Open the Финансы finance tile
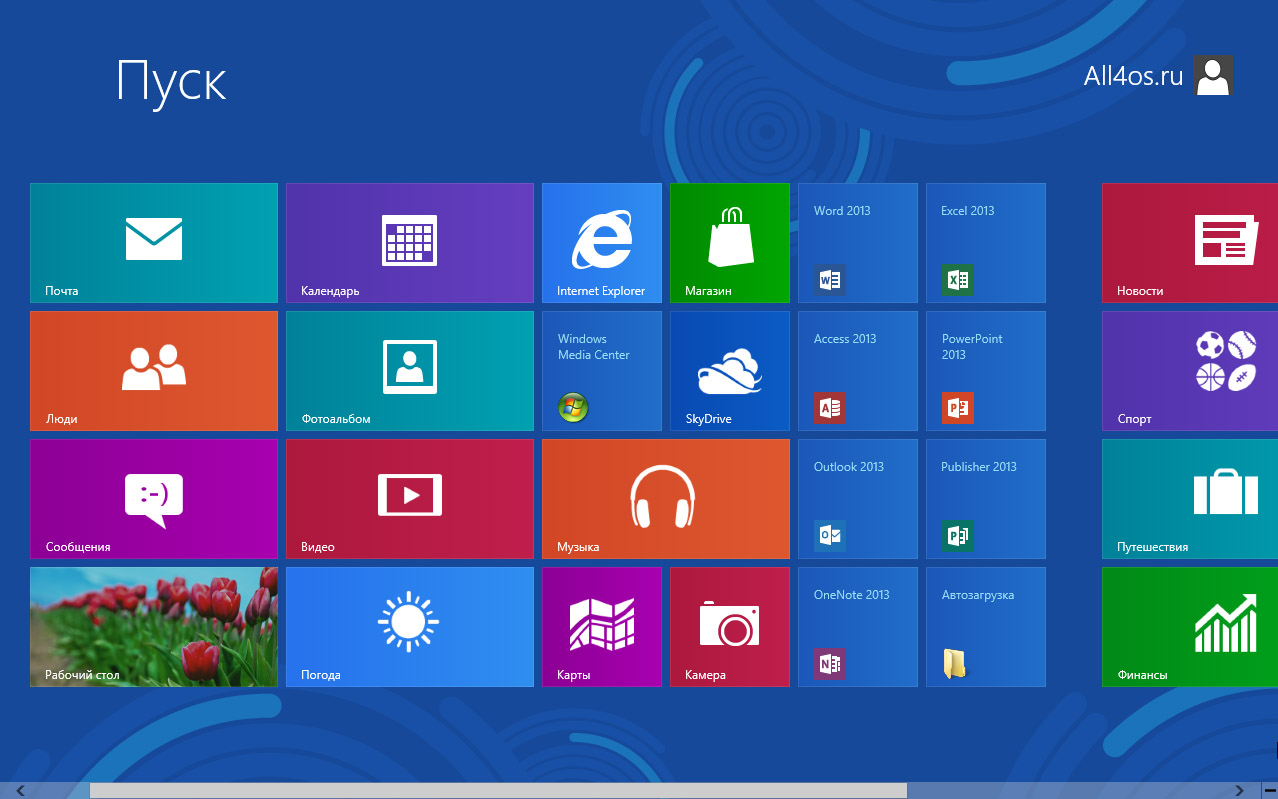Viewport: 1278px width, 799px height. [1190, 627]
